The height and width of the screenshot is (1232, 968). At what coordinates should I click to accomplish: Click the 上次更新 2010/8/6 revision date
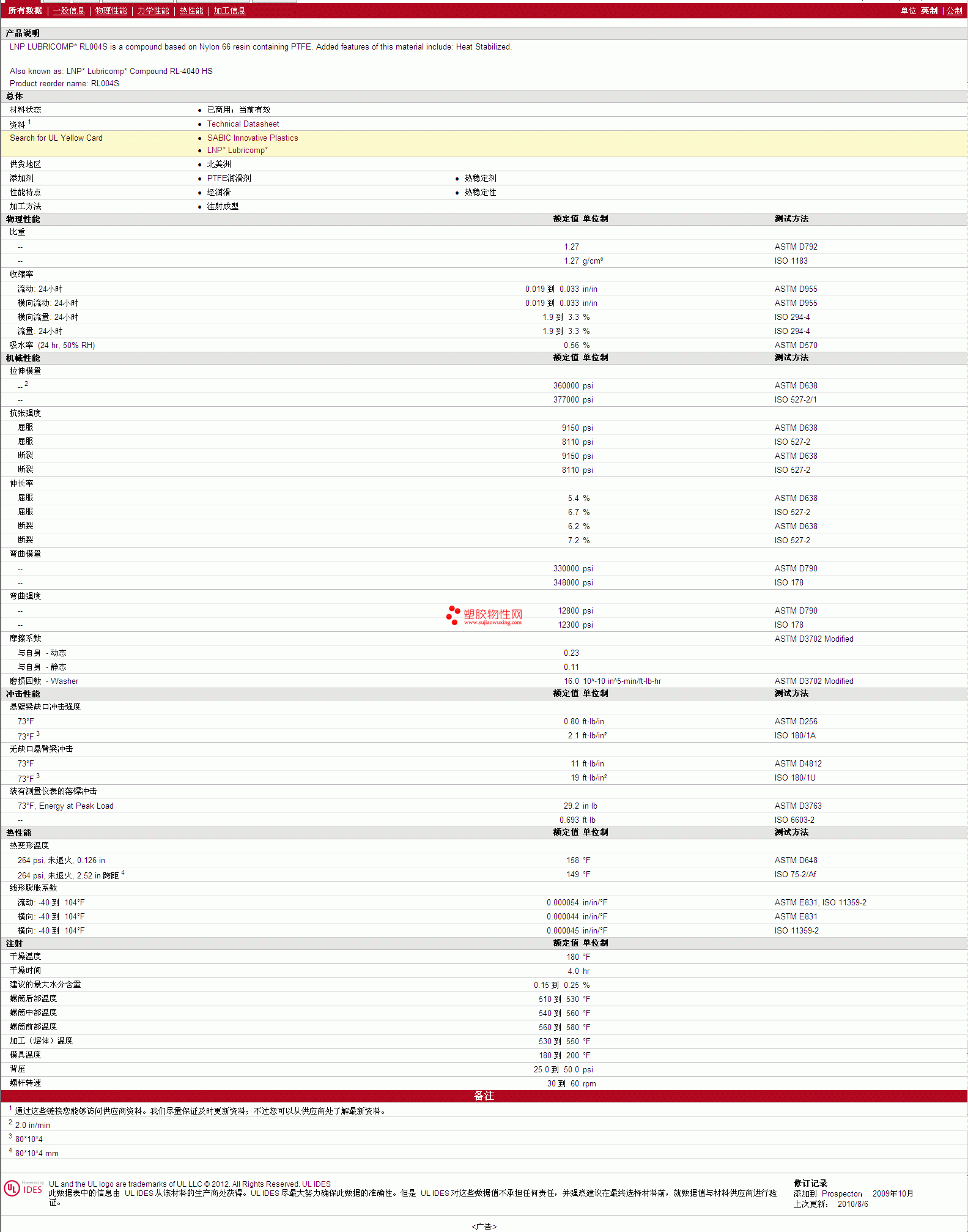click(830, 1204)
